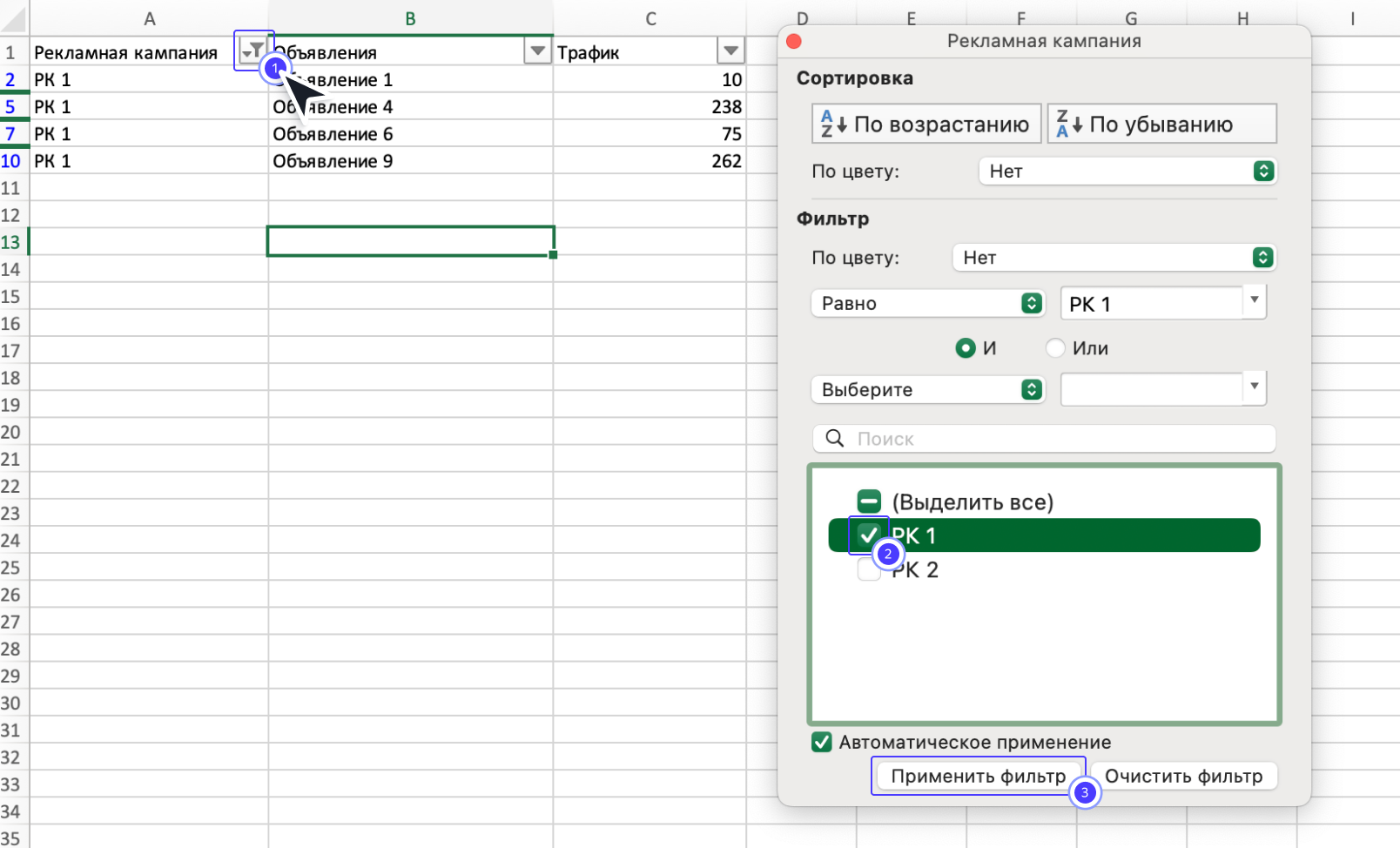This screenshot has width=1400, height=848.
Task: Click the Применить фильтр button
Action: click(x=978, y=776)
